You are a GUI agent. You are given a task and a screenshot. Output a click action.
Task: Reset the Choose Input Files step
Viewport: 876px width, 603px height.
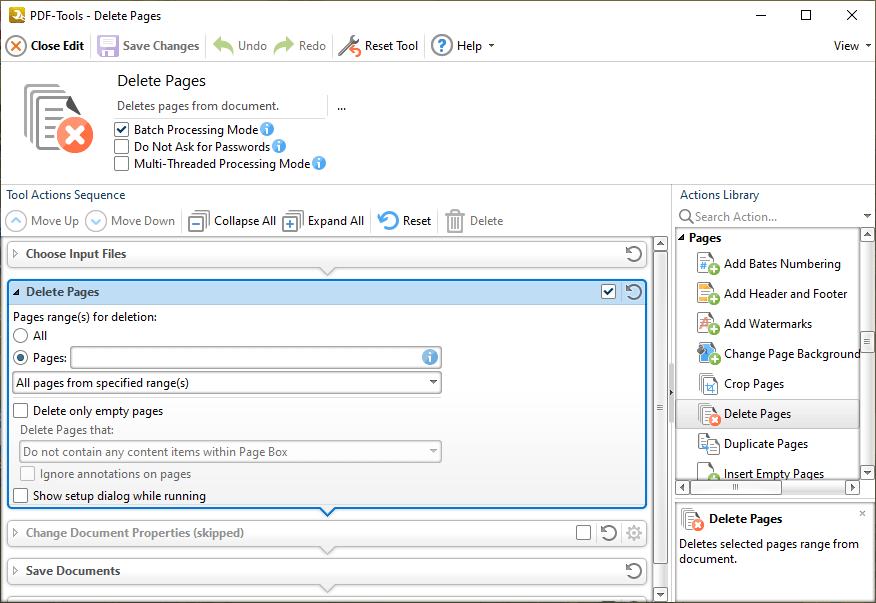click(x=633, y=254)
